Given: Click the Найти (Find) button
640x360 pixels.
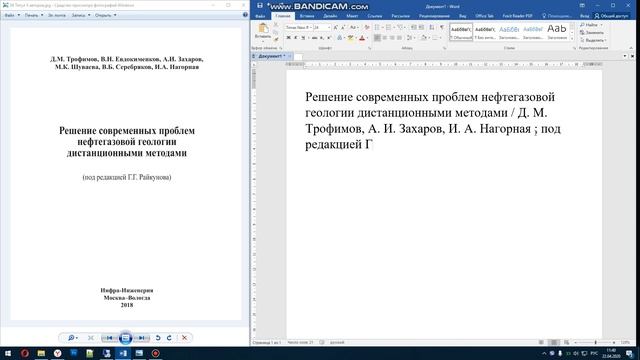Looking at the screenshot, I should pyautogui.click(x=591, y=25).
